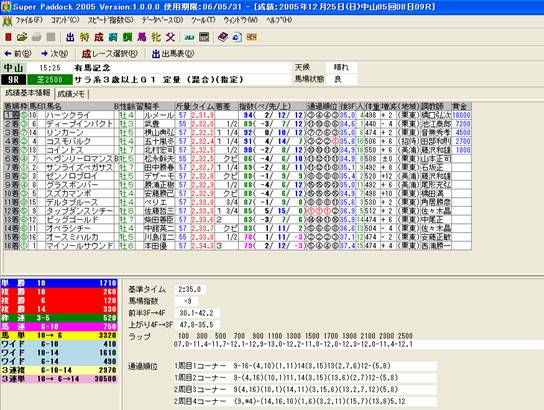This screenshot has width=544, height=410.
Task: Click the grayed-out printer icon
Action: [x=36, y=37]
